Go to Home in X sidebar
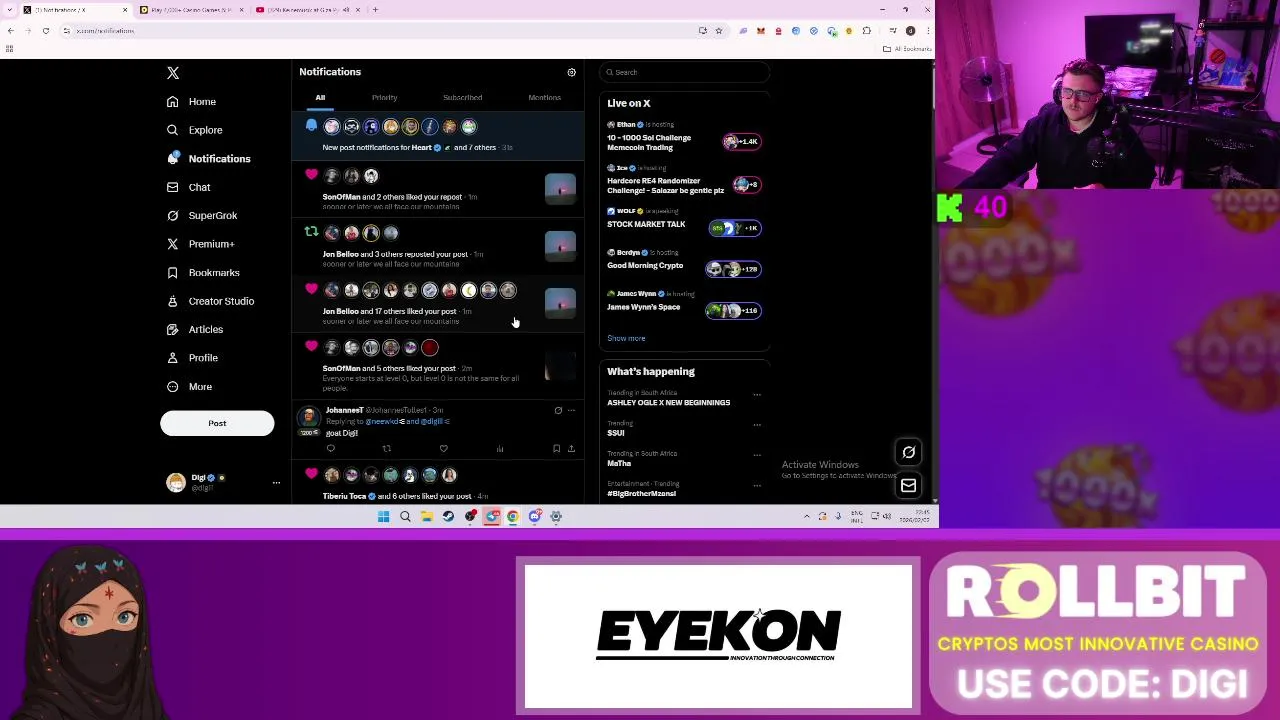The image size is (1280, 720). (191, 101)
